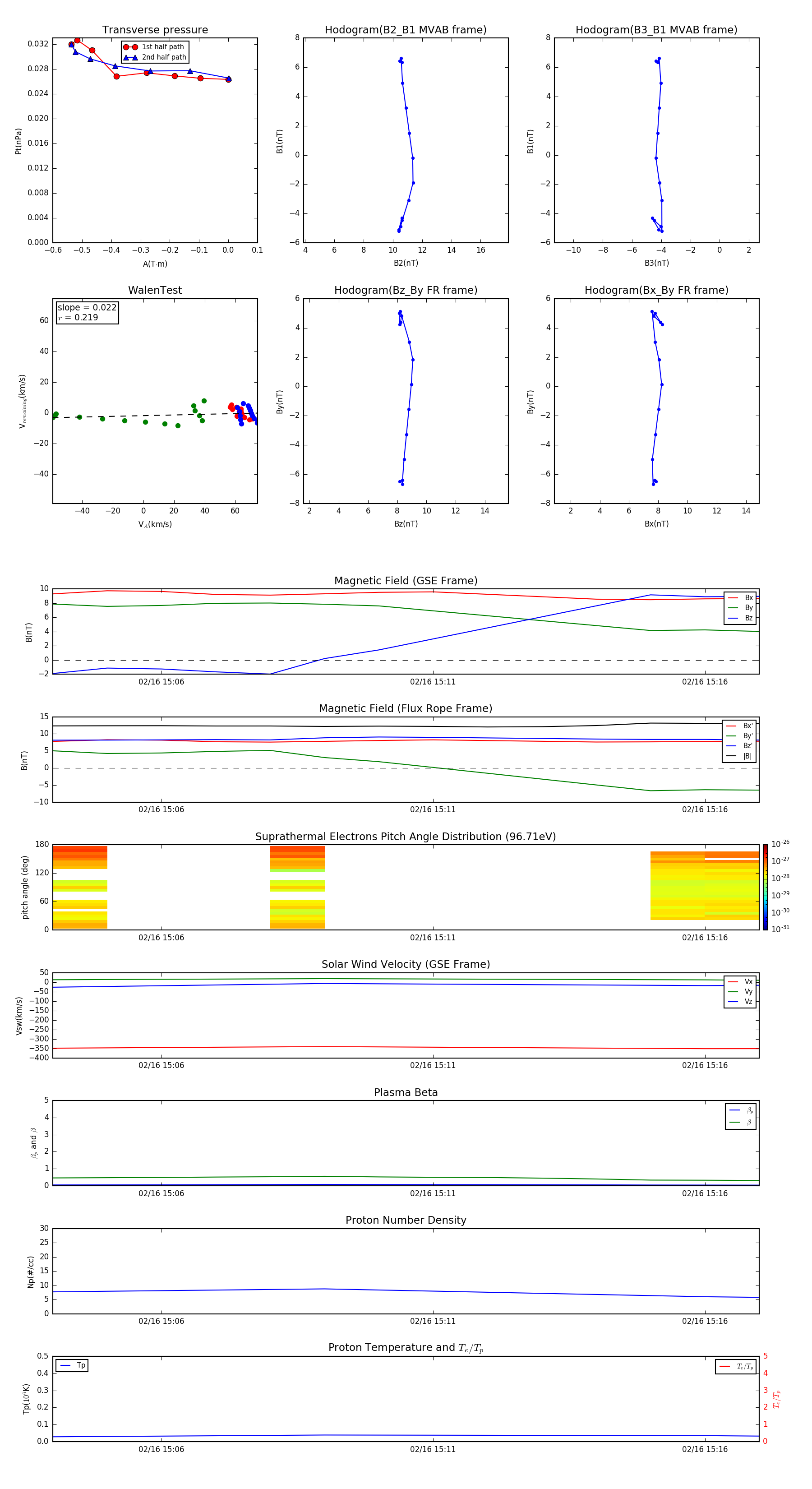Select the 'V_remaining(km/s)' y-axis label
Image resolution: width=812 pixels, height=1489 pixels.
click(x=23, y=401)
